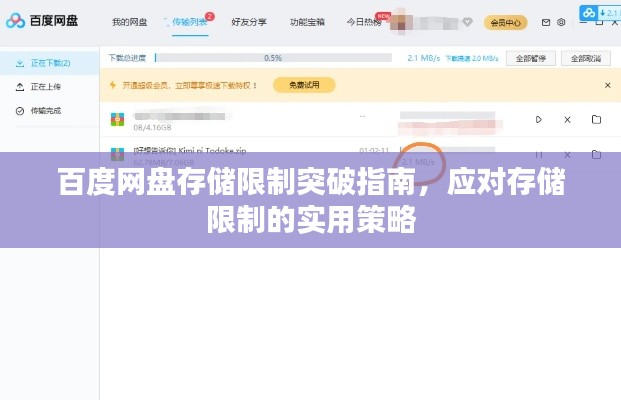Click the 免费试用 button

304,85
